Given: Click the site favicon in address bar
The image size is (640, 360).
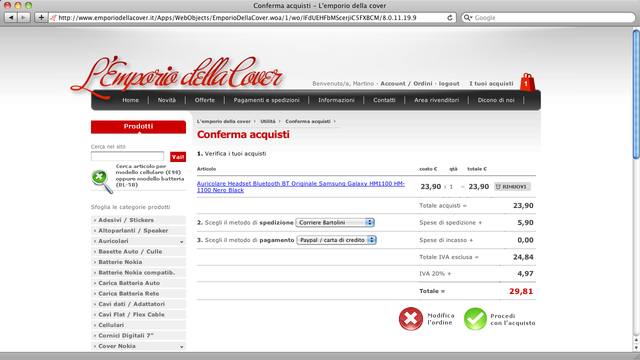Looking at the screenshot, I should pyautogui.click(x=53, y=18).
